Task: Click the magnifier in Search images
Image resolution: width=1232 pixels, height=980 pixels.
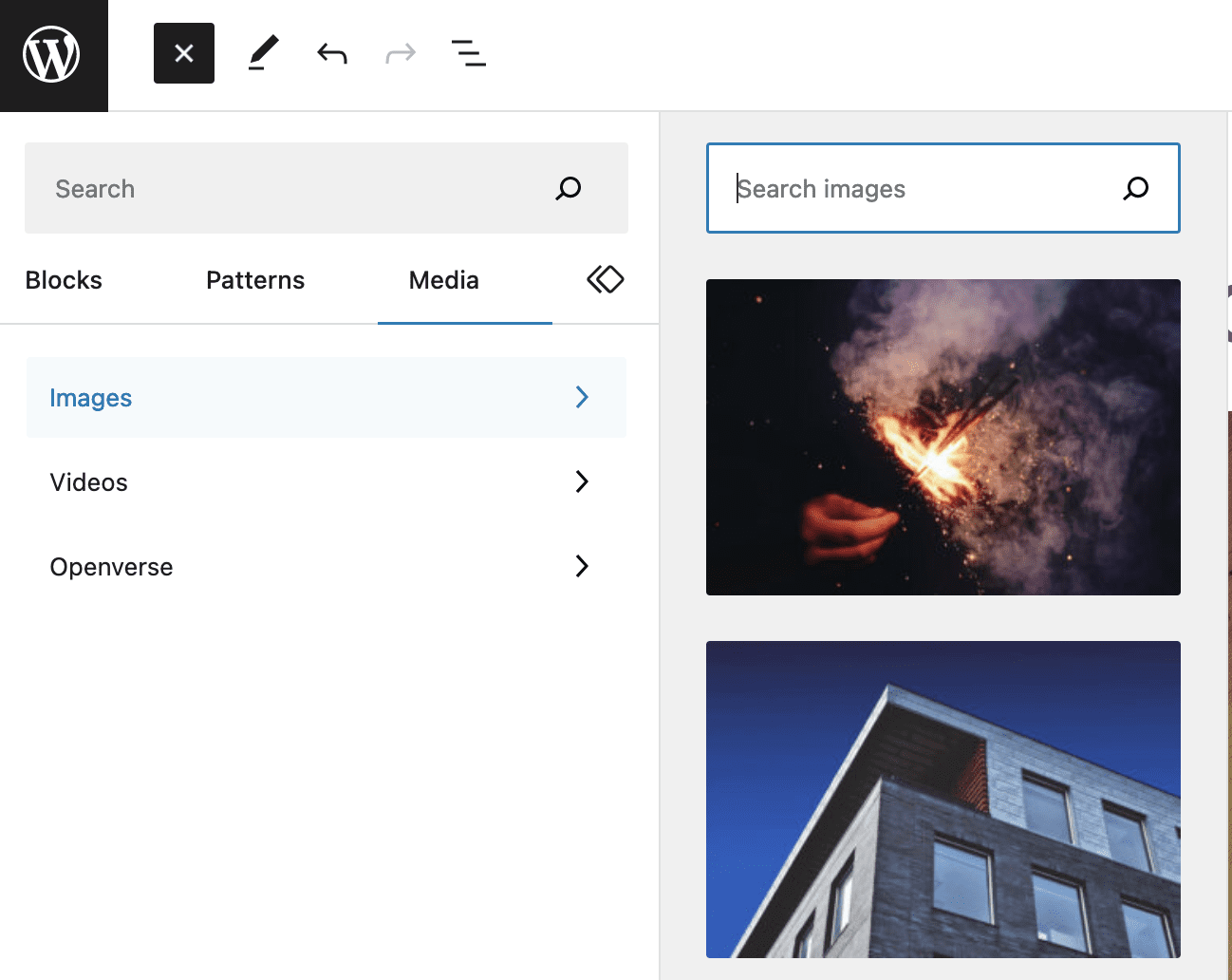Action: (1135, 188)
